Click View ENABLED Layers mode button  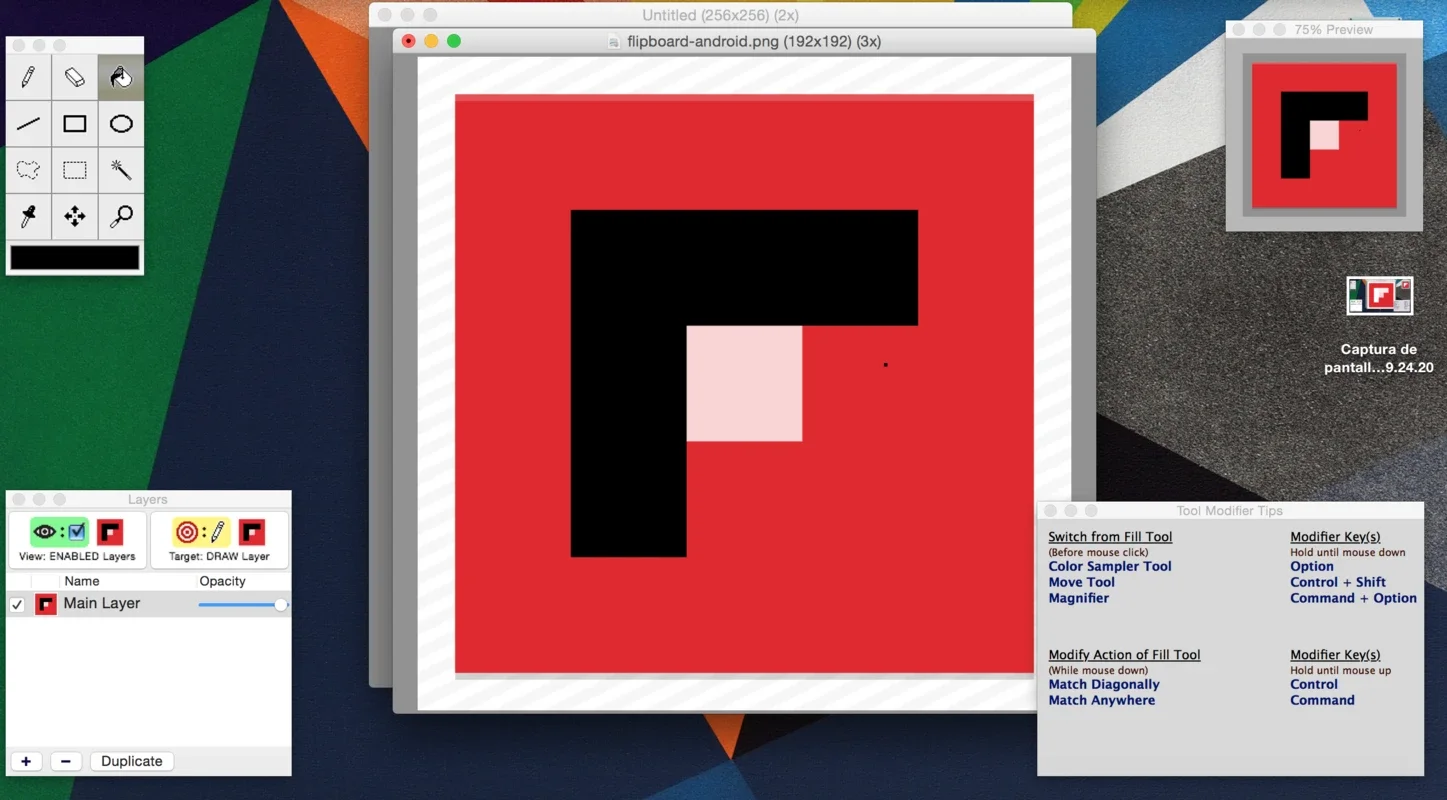tap(78, 540)
